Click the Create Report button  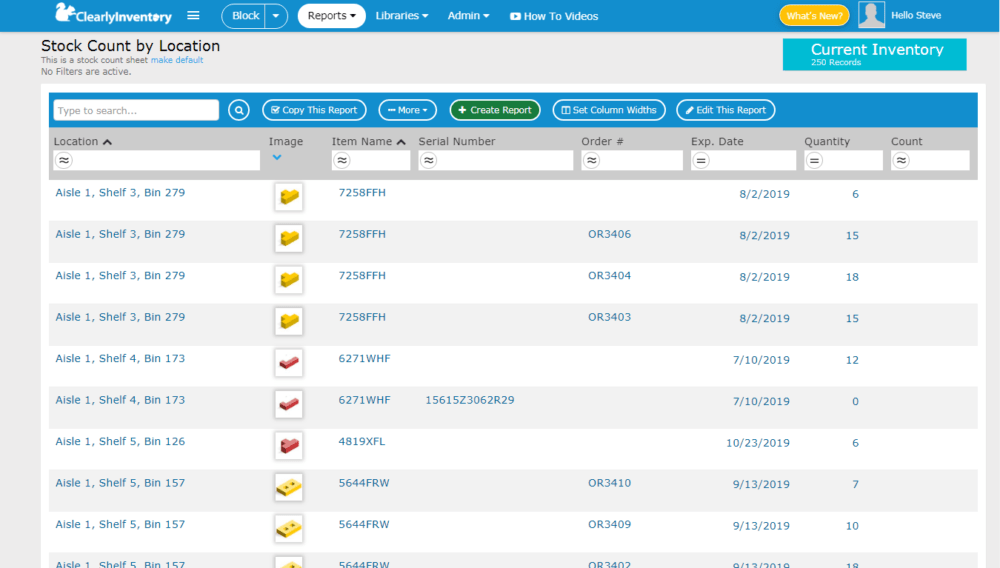coord(495,110)
